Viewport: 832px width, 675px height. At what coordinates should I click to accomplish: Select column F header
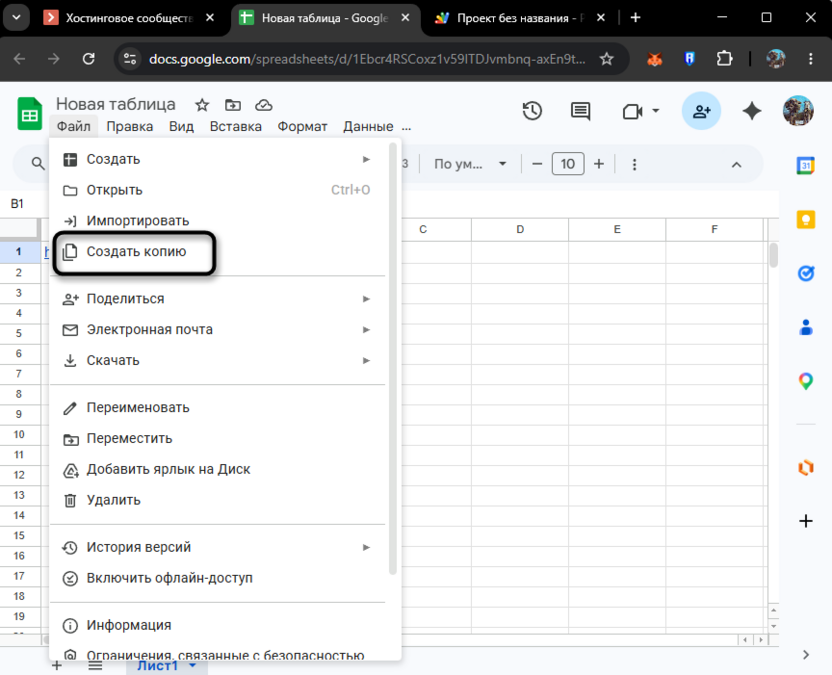[x=714, y=229]
